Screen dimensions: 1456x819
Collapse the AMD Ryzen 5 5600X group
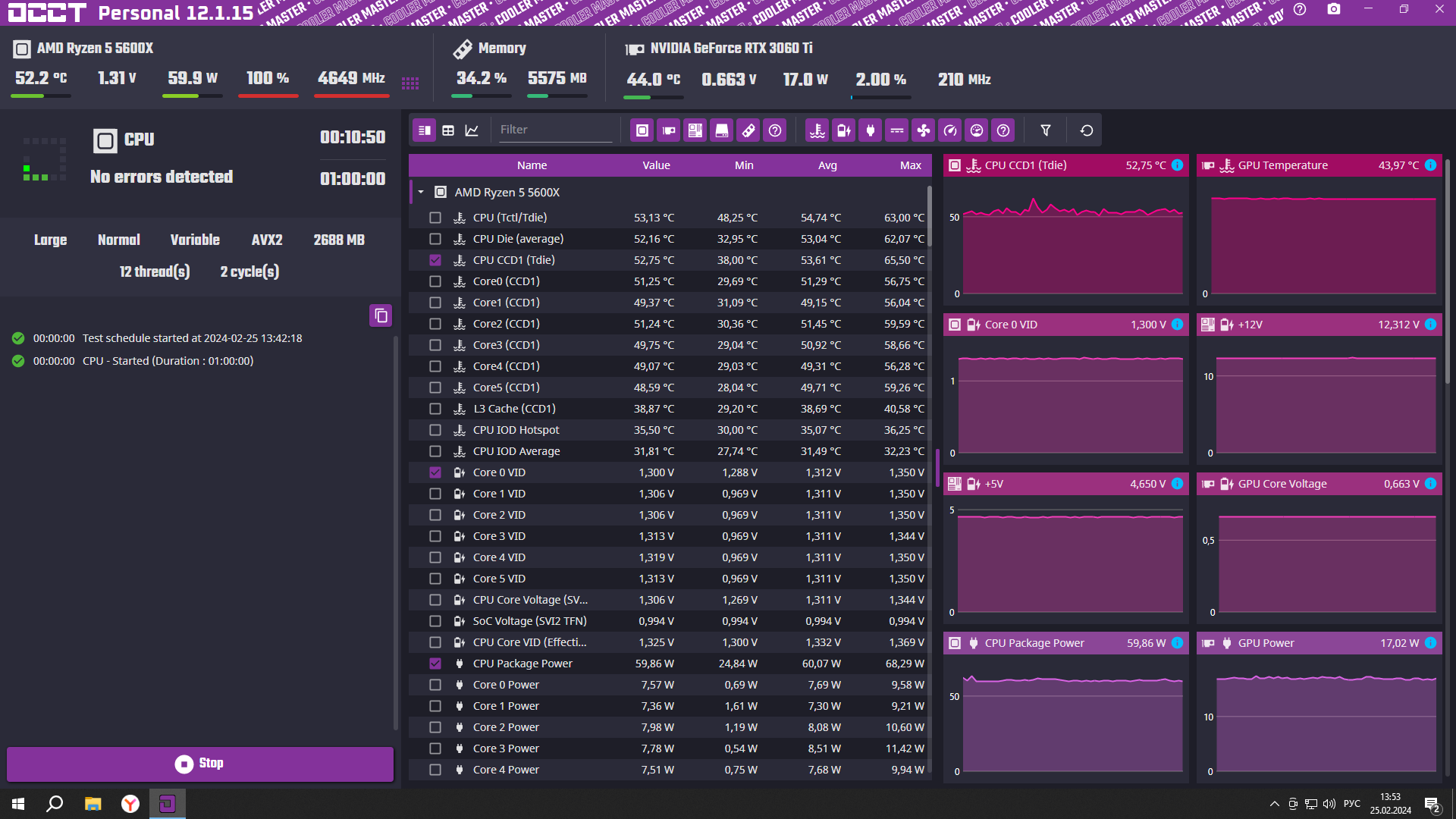click(421, 193)
